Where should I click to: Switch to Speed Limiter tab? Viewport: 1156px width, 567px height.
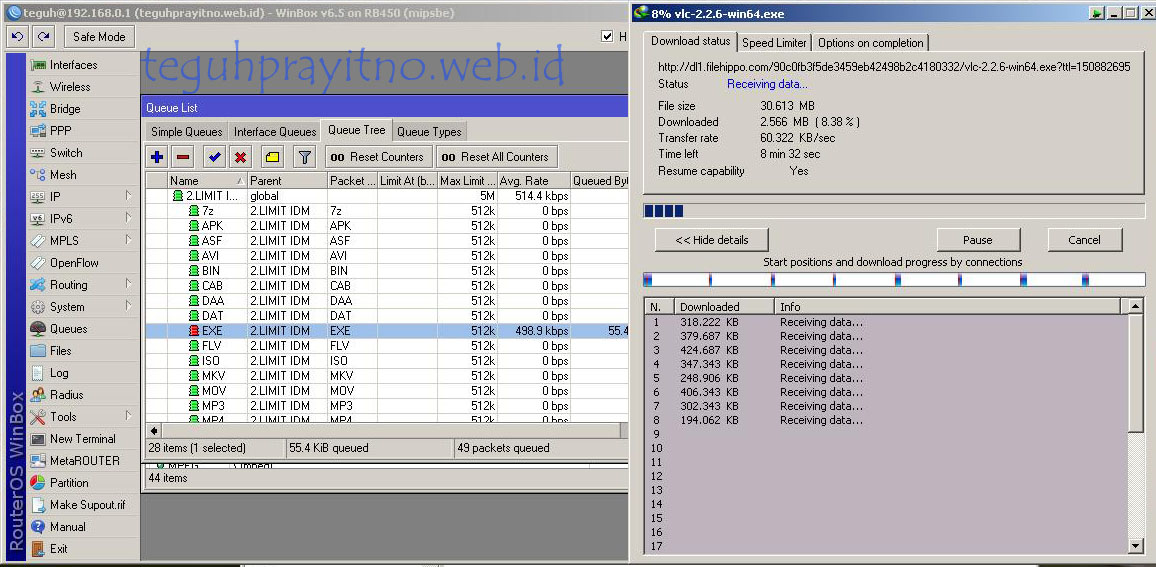coord(775,43)
